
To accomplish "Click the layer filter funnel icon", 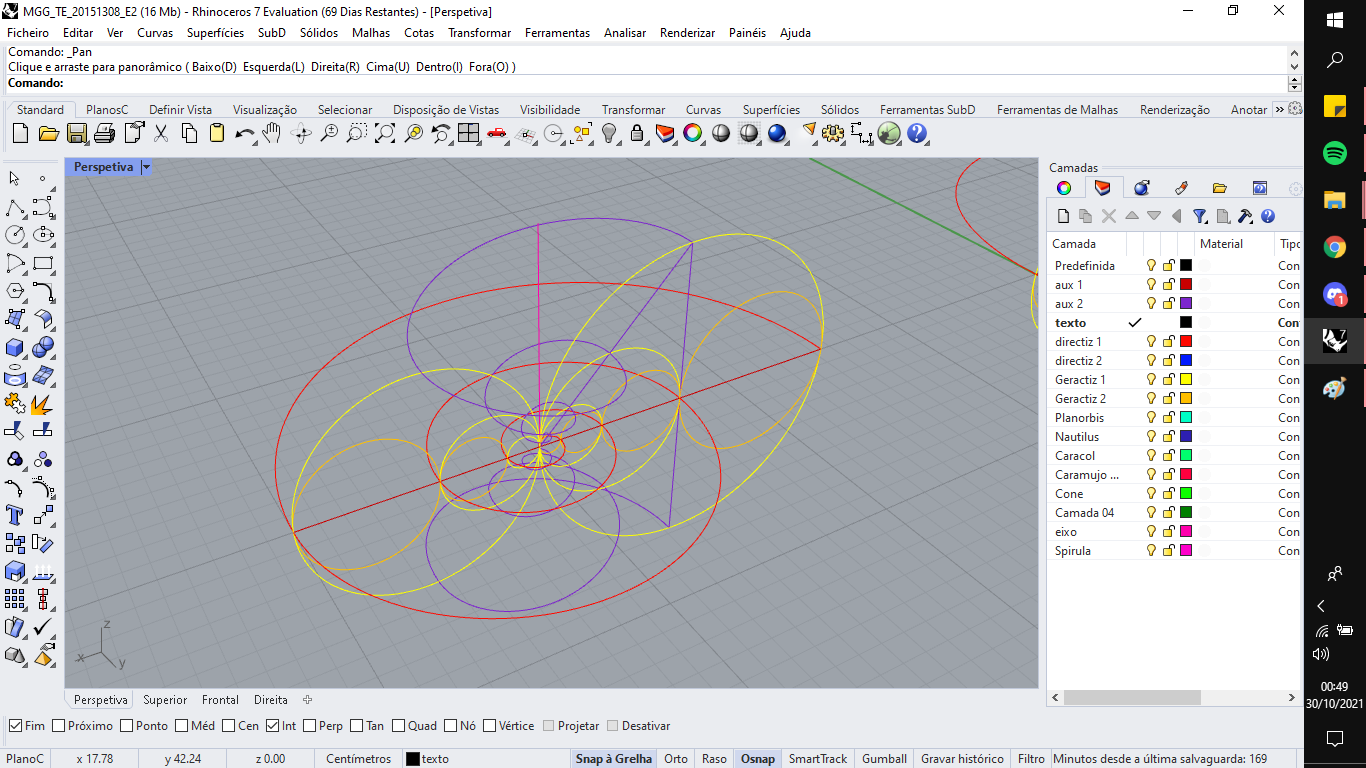I will [x=1200, y=216].
